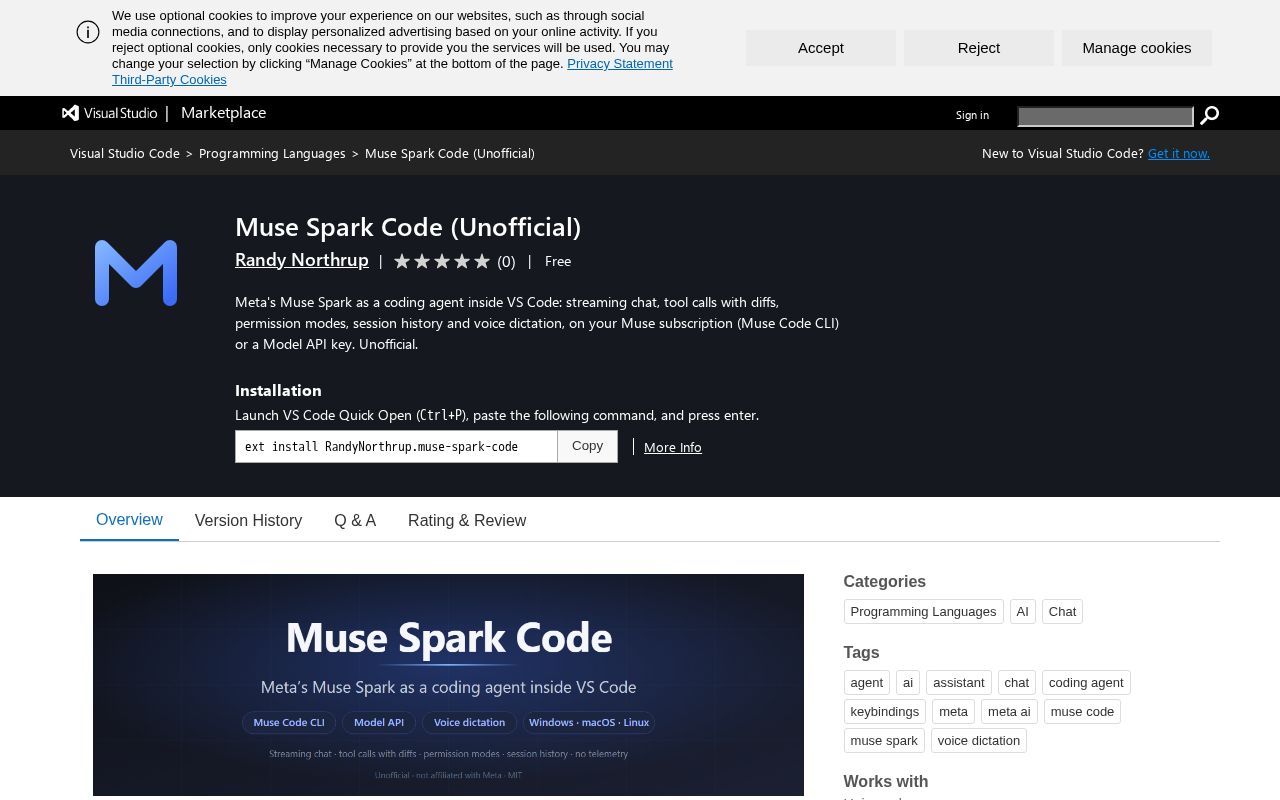The image size is (1280, 800).
Task: Reject optional cookies
Action: [x=979, y=48]
